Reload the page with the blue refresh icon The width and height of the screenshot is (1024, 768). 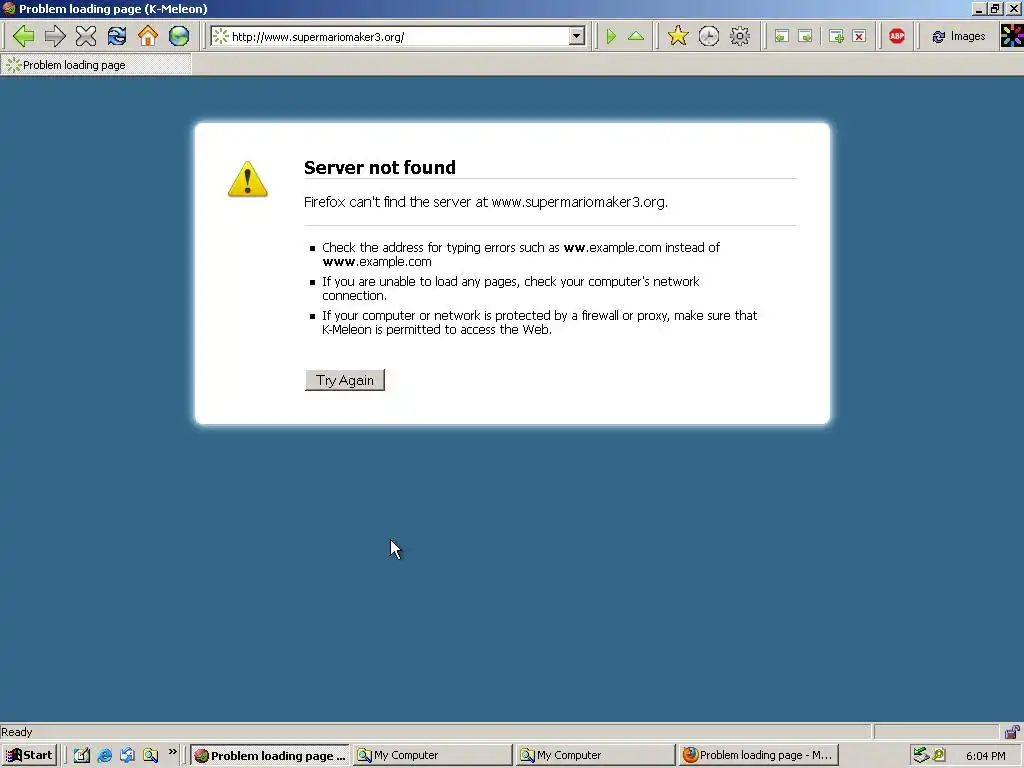point(117,36)
